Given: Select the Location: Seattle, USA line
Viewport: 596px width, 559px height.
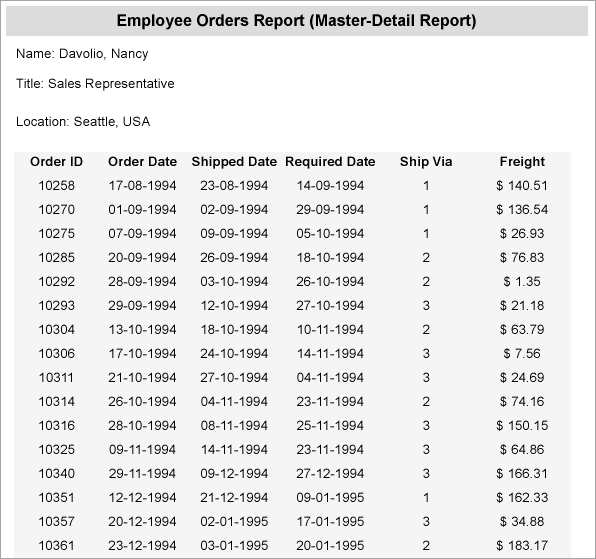Looking at the screenshot, I should point(83,122).
